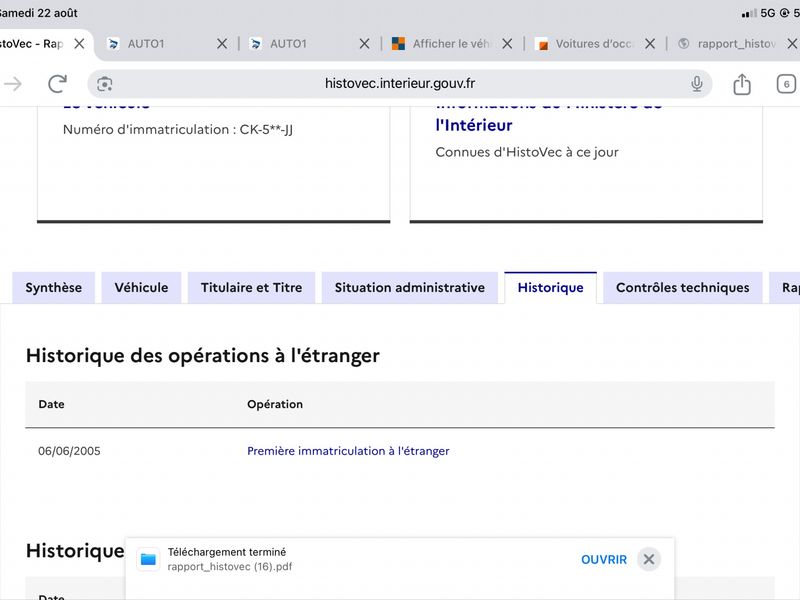This screenshot has width=800, height=600.
Task: Click Numéro d'immatriculation CK-5**-JJ text
Action: (x=178, y=130)
